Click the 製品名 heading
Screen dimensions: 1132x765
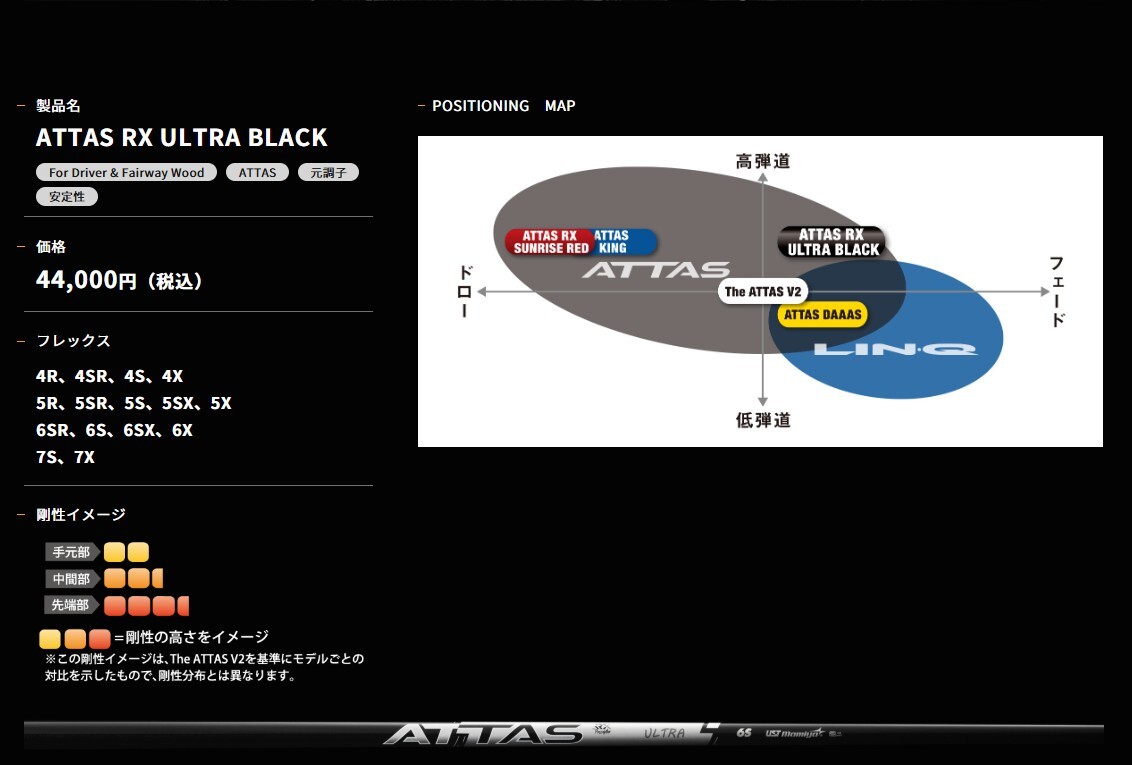(x=58, y=105)
